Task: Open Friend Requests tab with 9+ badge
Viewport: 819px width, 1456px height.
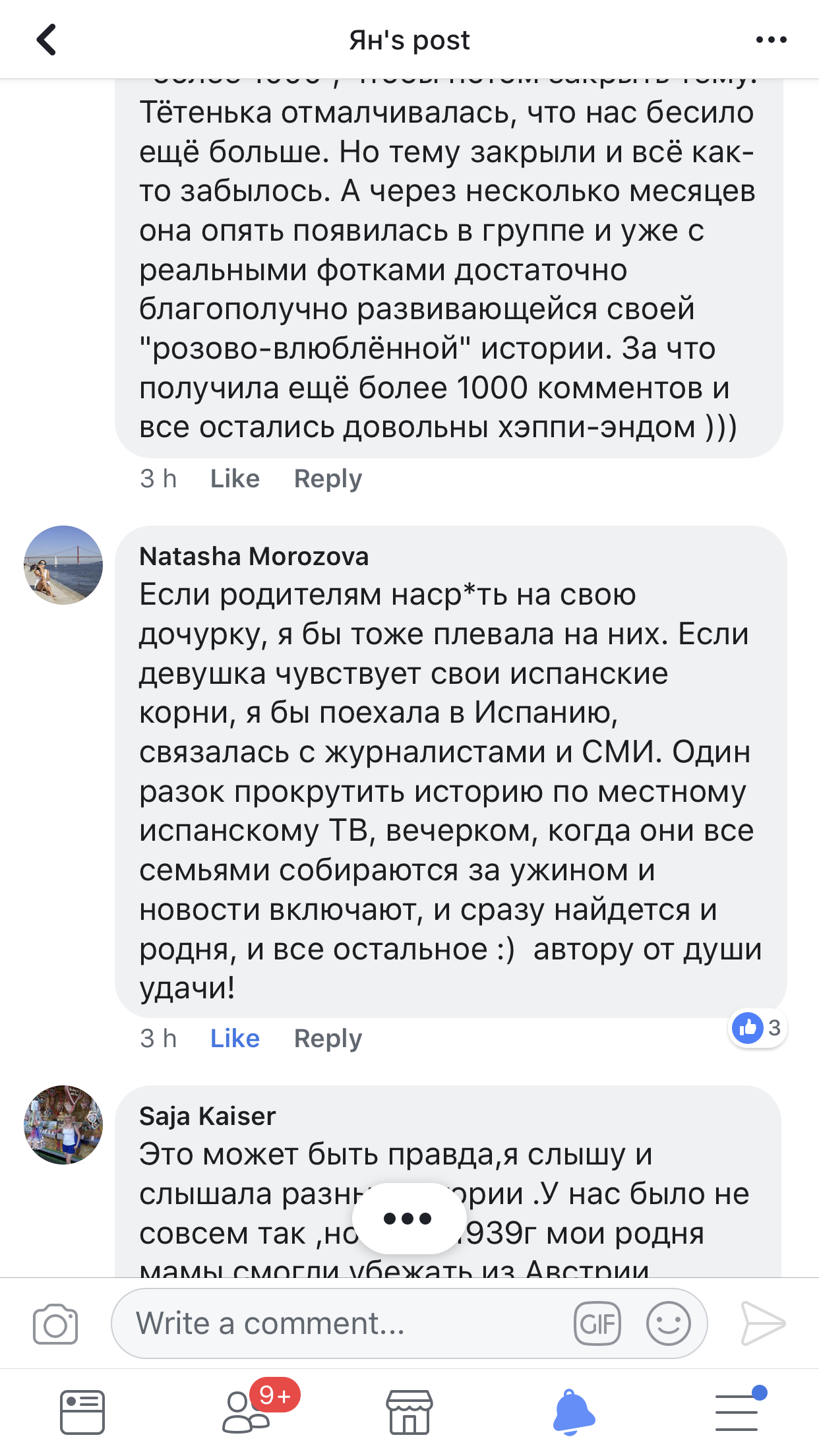Action: 247,1412
